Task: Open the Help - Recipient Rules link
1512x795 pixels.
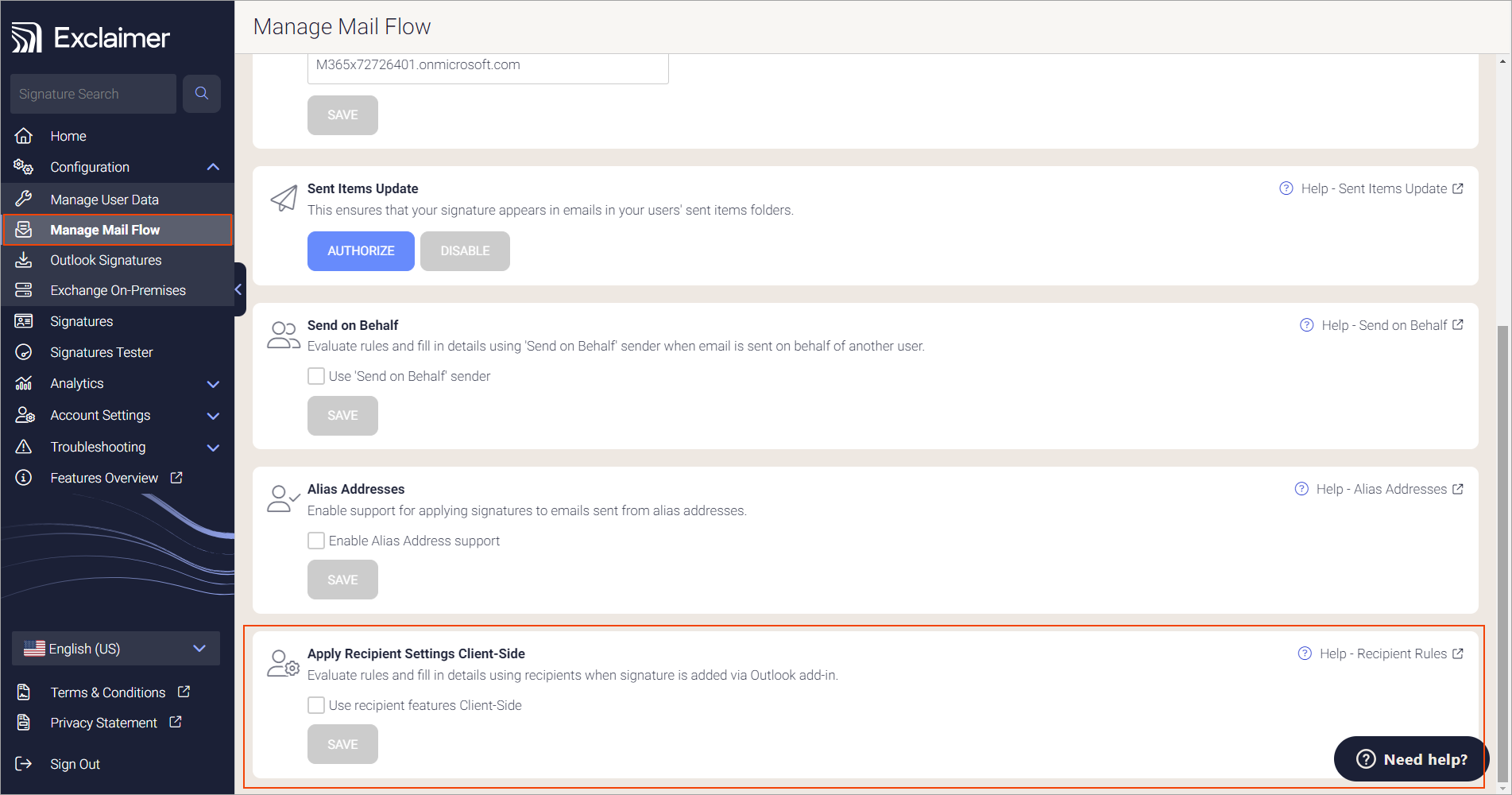Action: [1382, 653]
